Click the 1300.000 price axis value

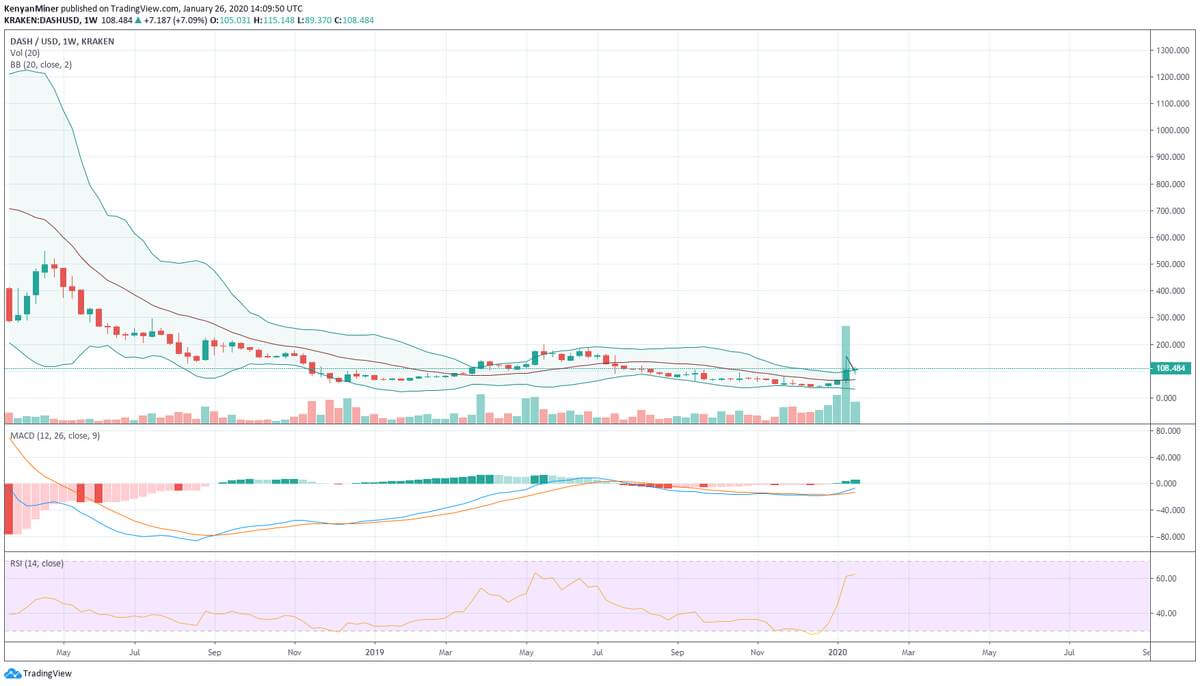pos(1172,50)
